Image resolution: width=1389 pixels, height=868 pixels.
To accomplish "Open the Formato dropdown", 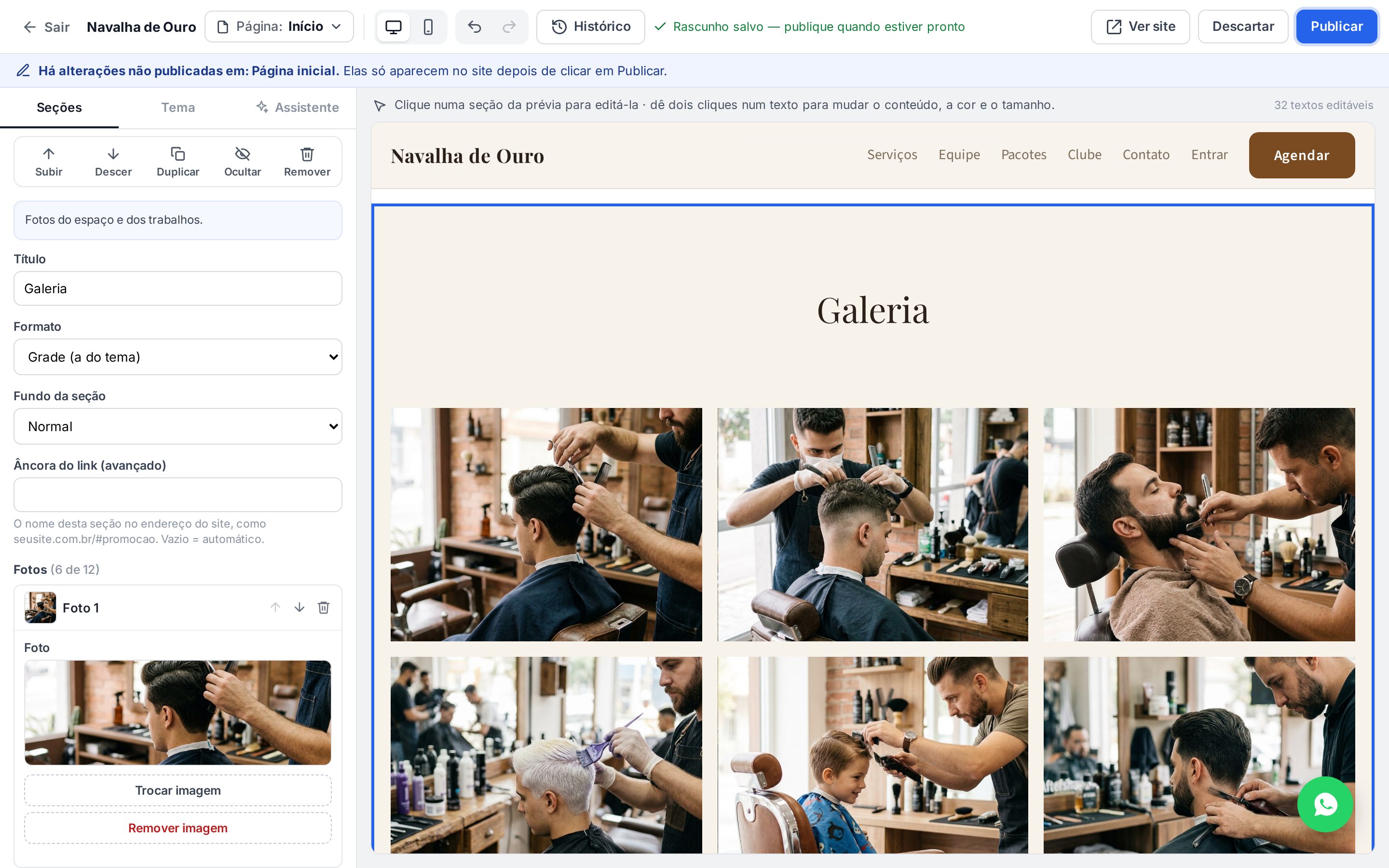I will coord(178,357).
